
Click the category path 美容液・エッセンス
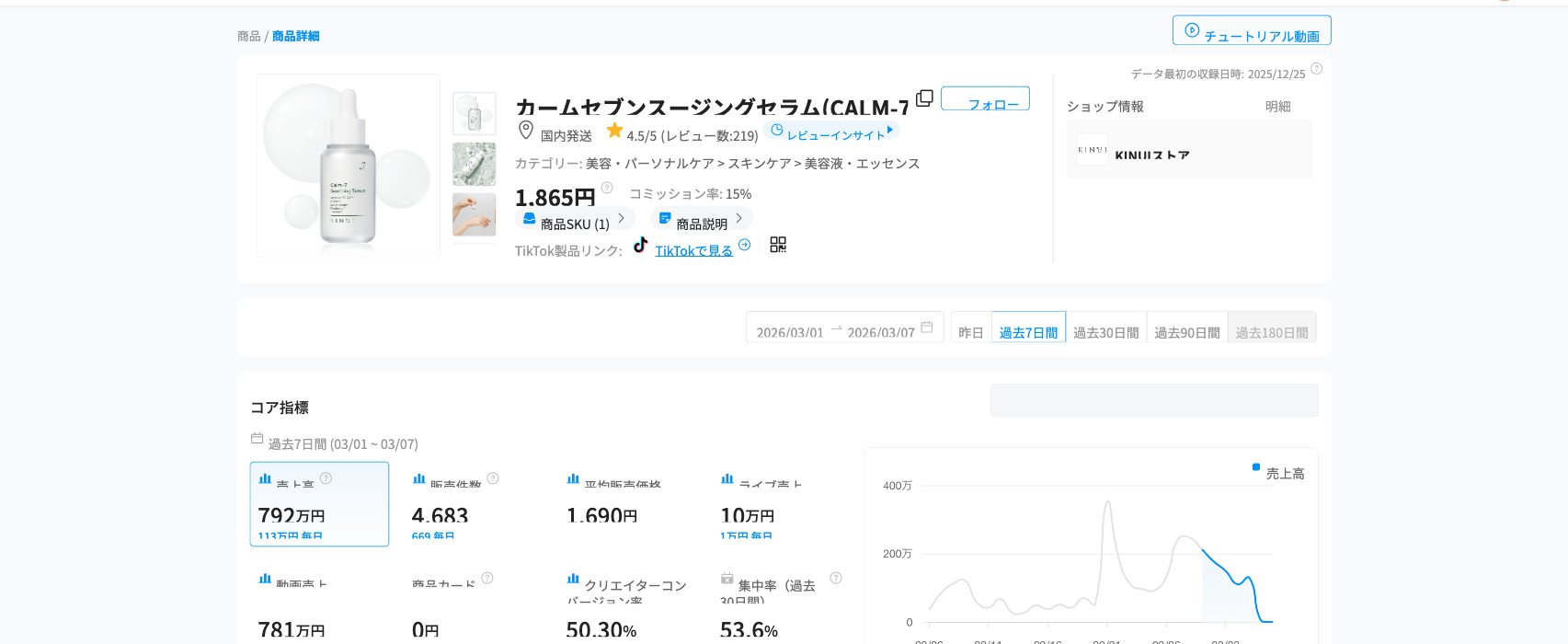[x=862, y=164]
